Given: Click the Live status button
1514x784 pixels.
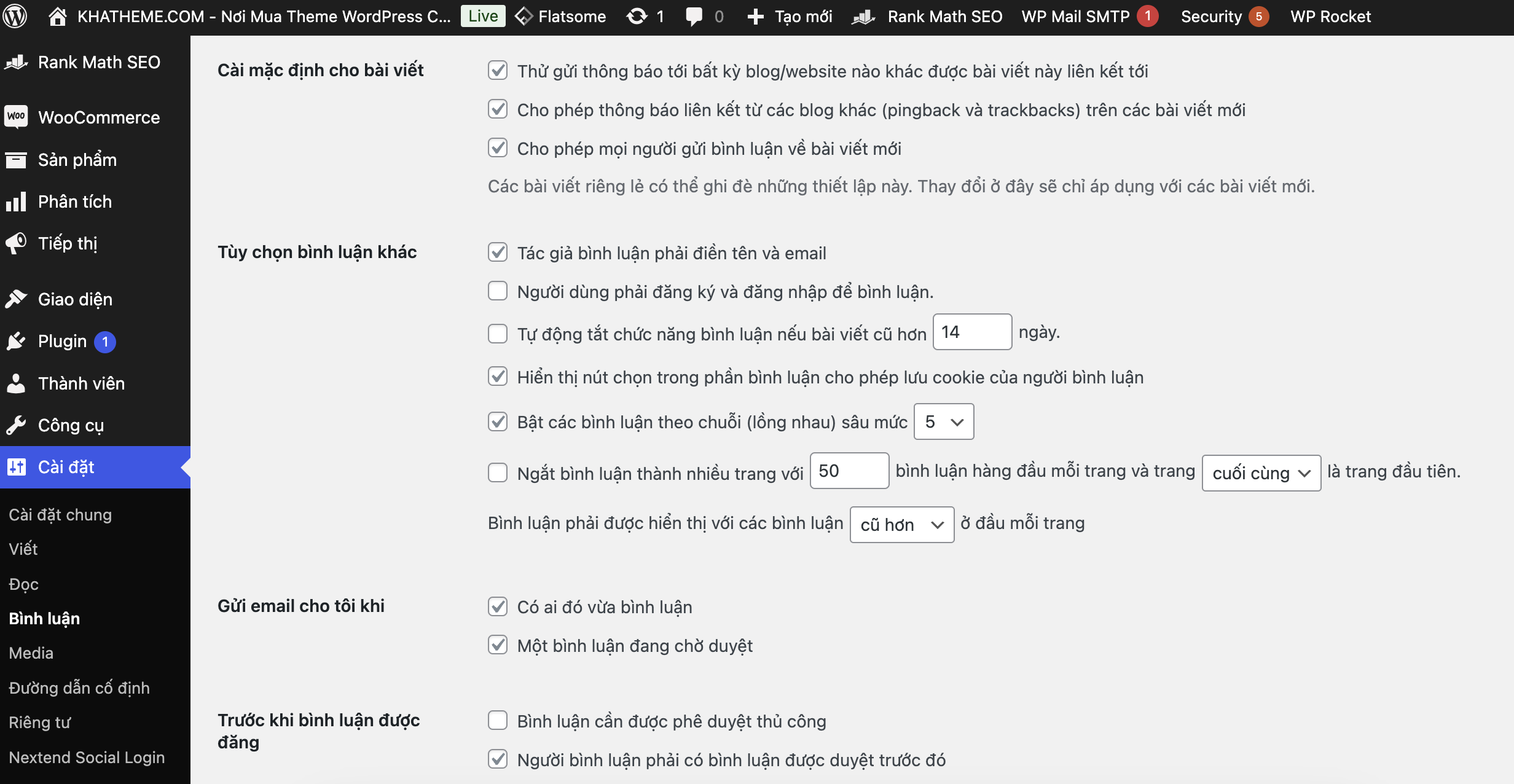Looking at the screenshot, I should click(x=483, y=17).
